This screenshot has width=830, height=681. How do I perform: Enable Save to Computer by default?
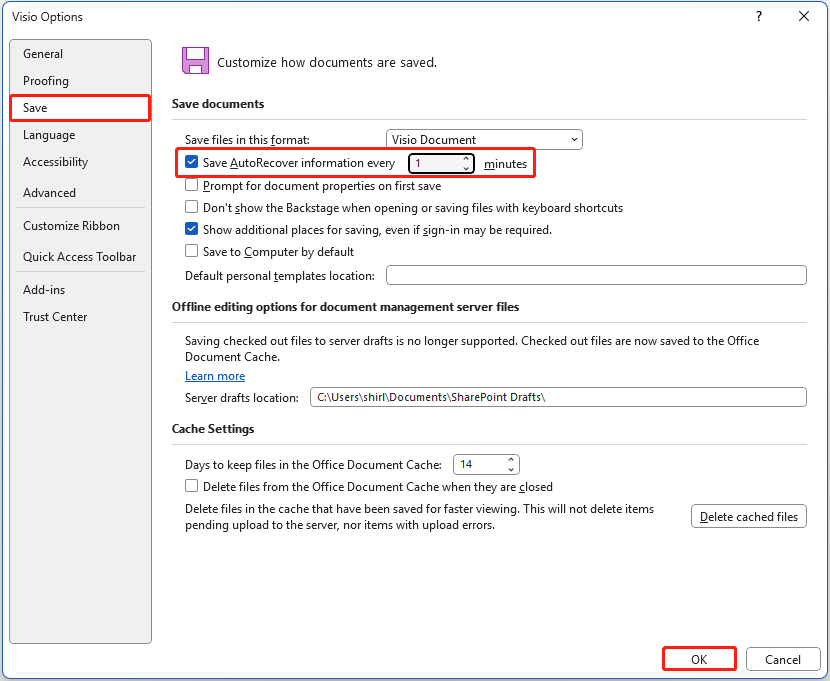coord(191,251)
